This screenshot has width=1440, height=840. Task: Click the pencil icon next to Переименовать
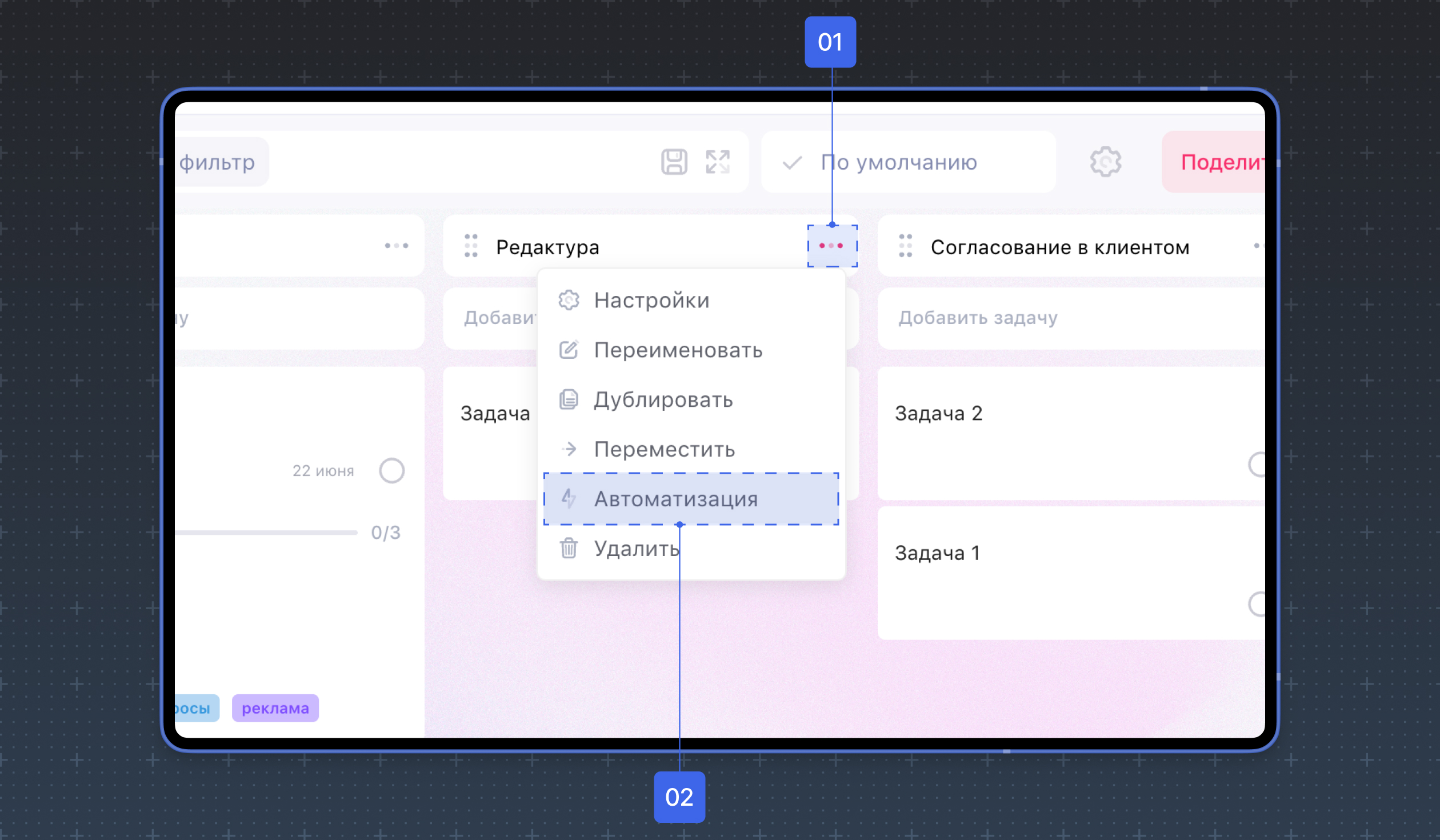coord(569,350)
